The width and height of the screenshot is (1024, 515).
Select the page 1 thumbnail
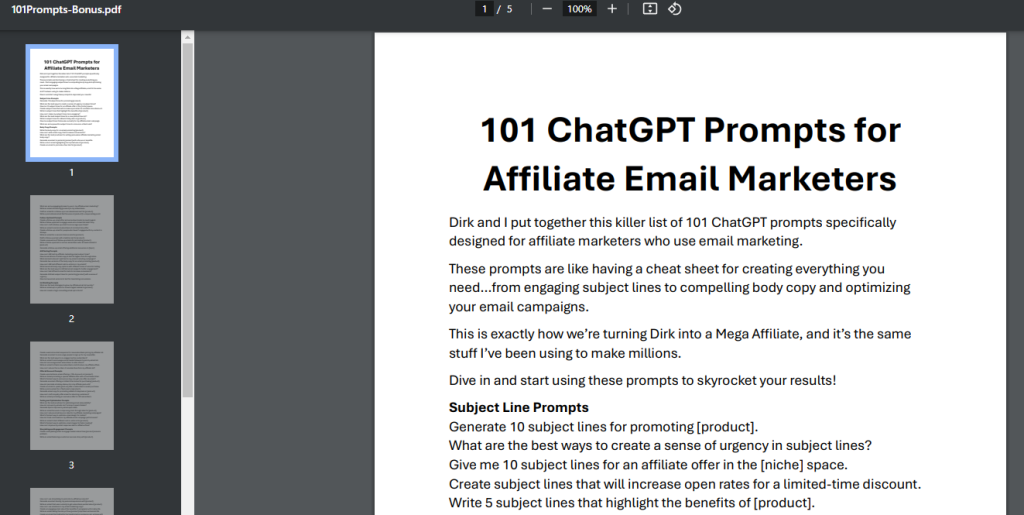tap(72, 103)
